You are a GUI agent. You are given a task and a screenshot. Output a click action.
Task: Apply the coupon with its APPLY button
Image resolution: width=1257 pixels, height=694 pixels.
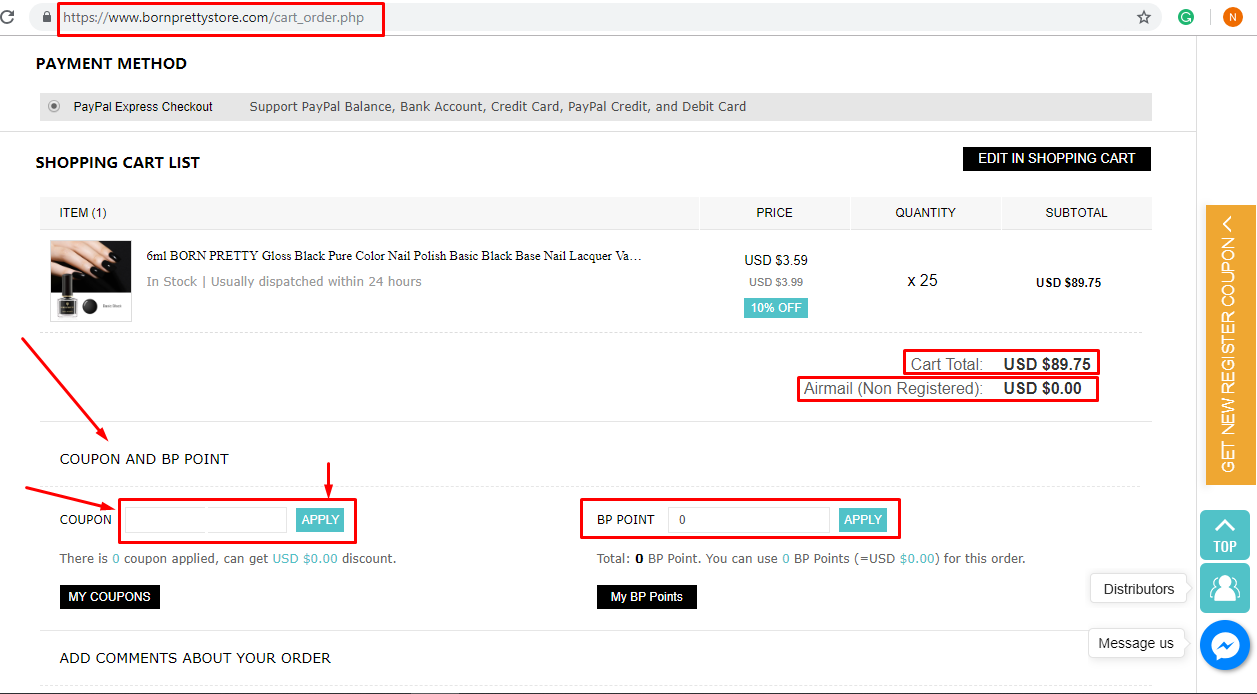coord(320,519)
